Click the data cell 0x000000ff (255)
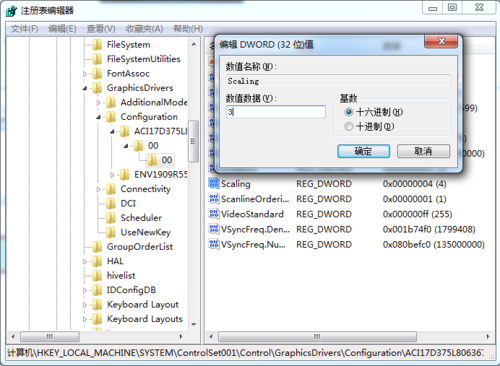This screenshot has width=500, height=366. (417, 214)
